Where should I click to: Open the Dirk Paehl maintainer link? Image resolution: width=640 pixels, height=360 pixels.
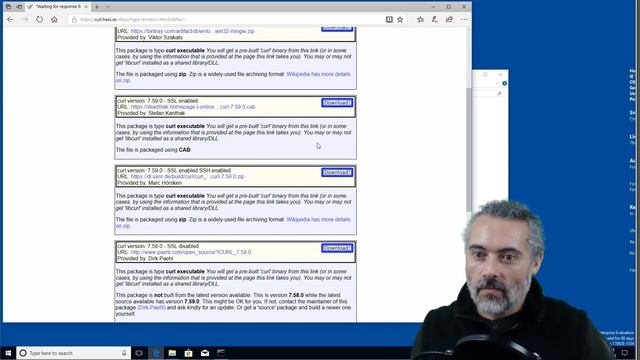coord(151,307)
